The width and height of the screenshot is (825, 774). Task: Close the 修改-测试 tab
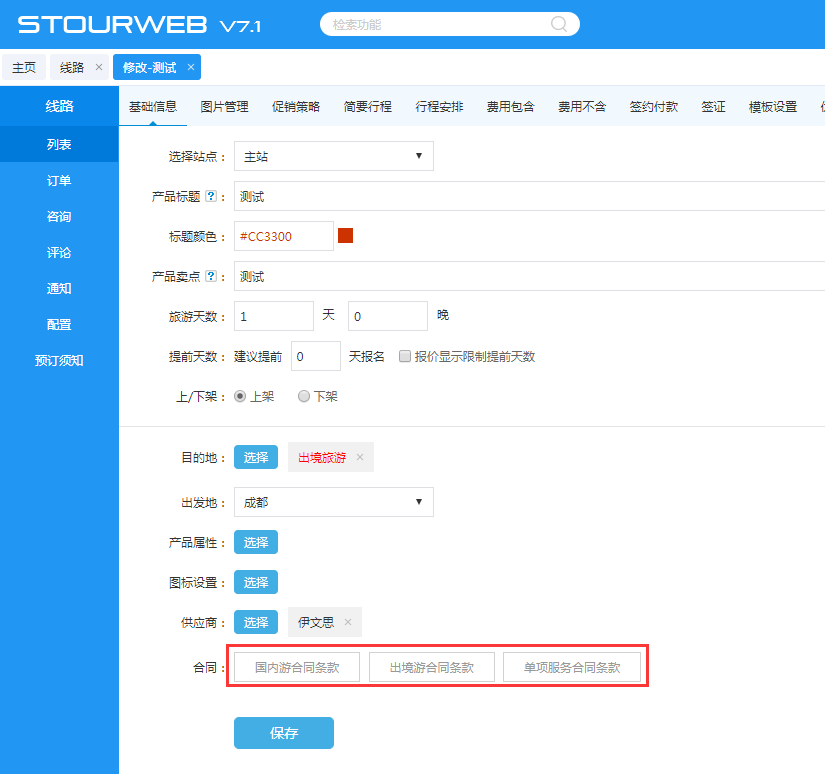[x=190, y=67]
